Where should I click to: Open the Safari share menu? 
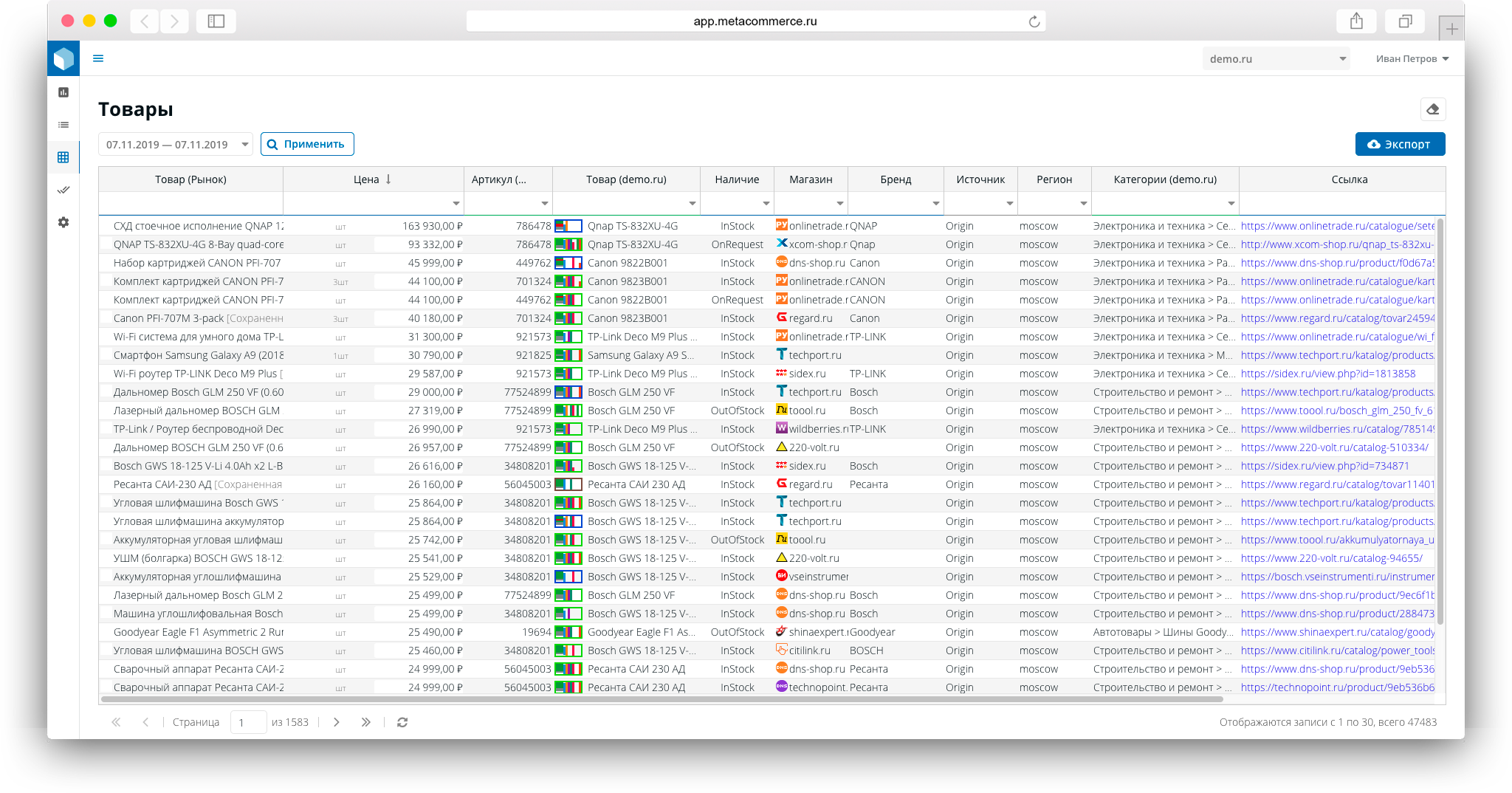click(x=1356, y=21)
